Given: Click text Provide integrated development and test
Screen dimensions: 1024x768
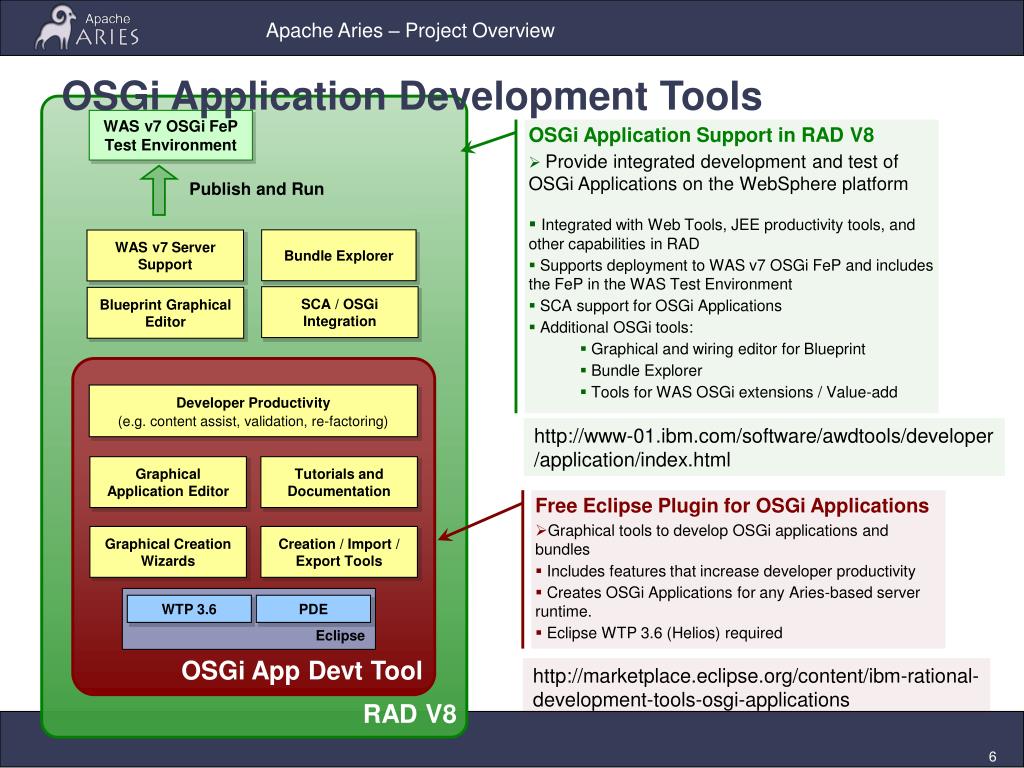Looking at the screenshot, I should pyautogui.click(x=718, y=172).
